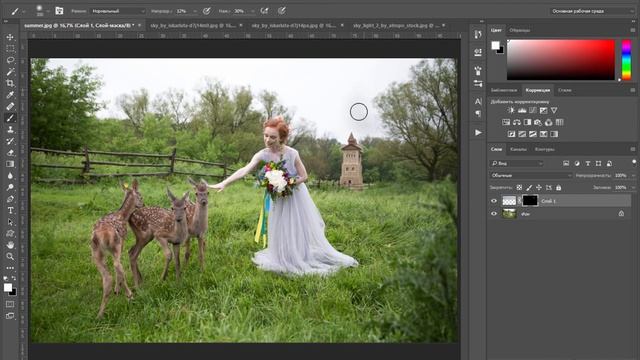Select the Eyedropper tool

10,95
